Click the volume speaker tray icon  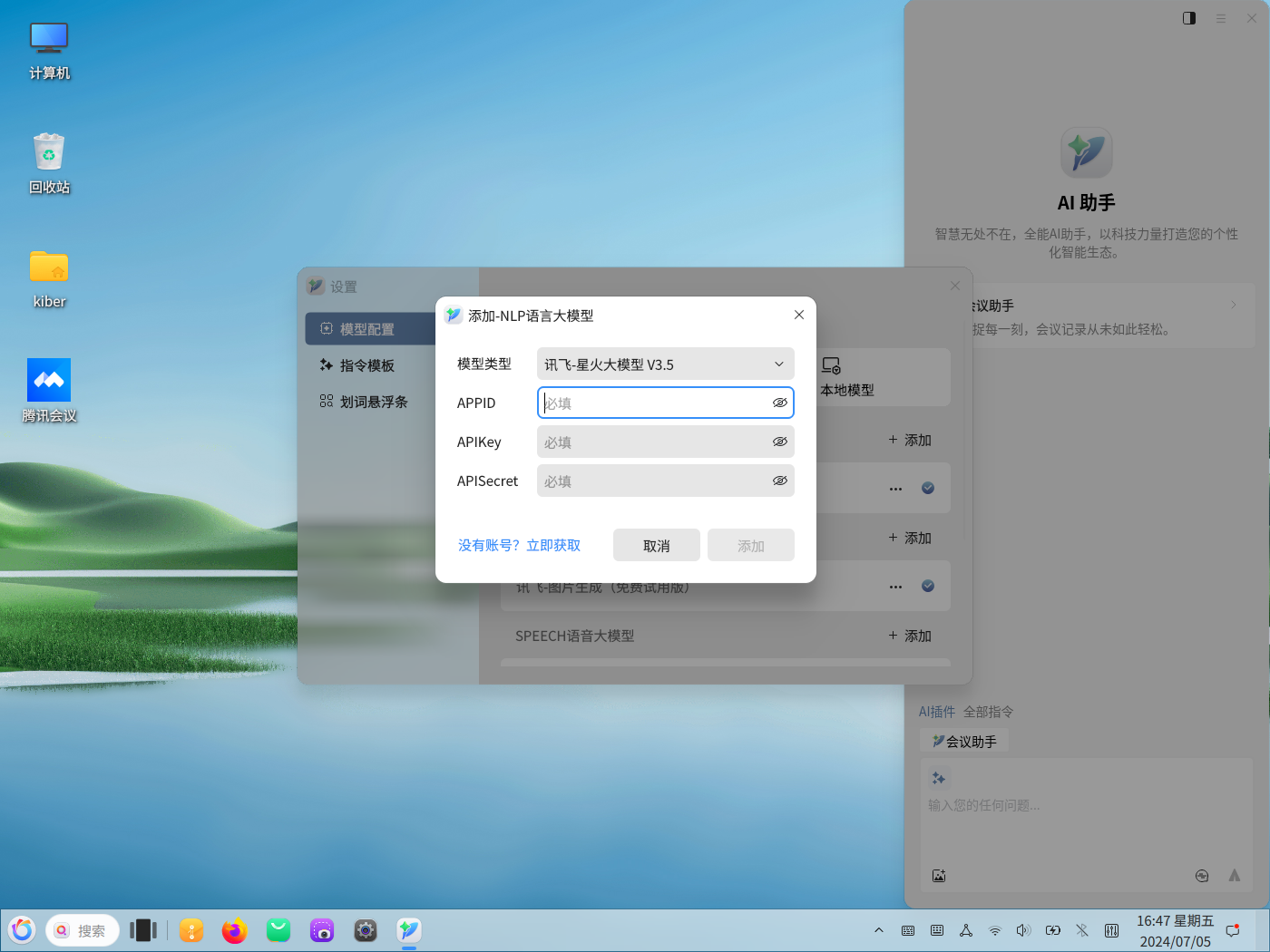tap(1024, 930)
